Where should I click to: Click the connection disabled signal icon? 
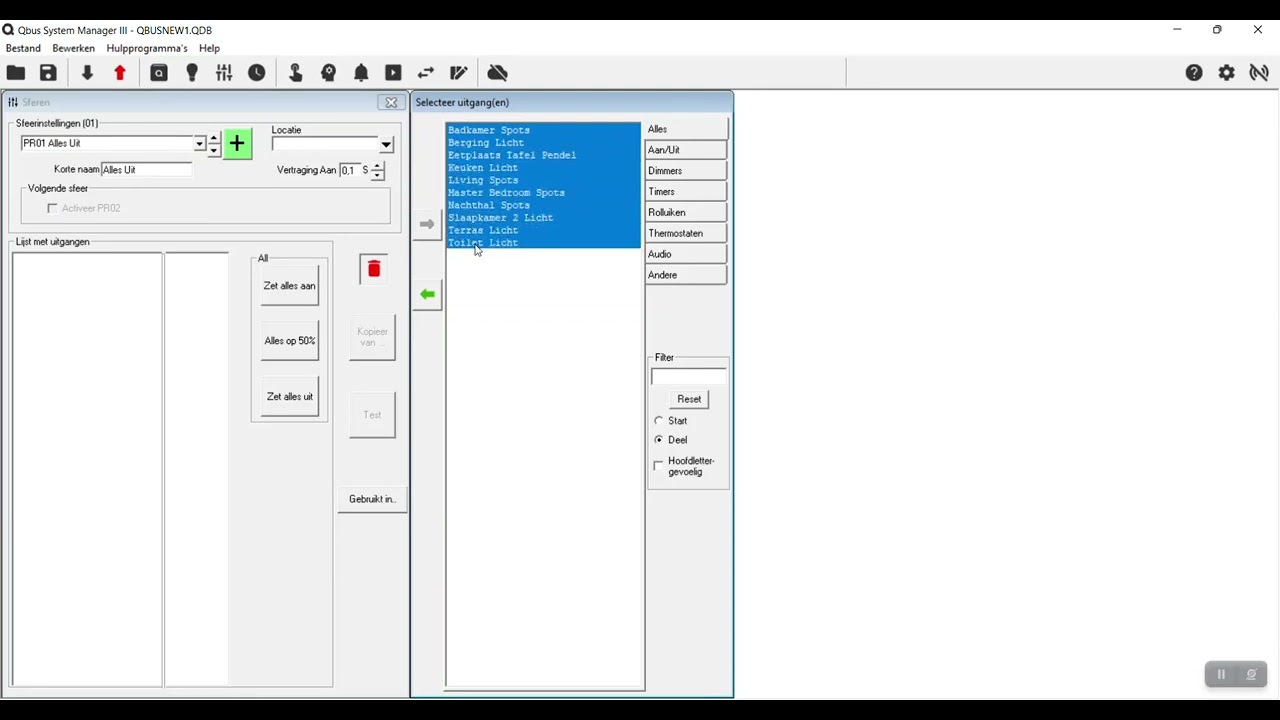coord(1259,73)
